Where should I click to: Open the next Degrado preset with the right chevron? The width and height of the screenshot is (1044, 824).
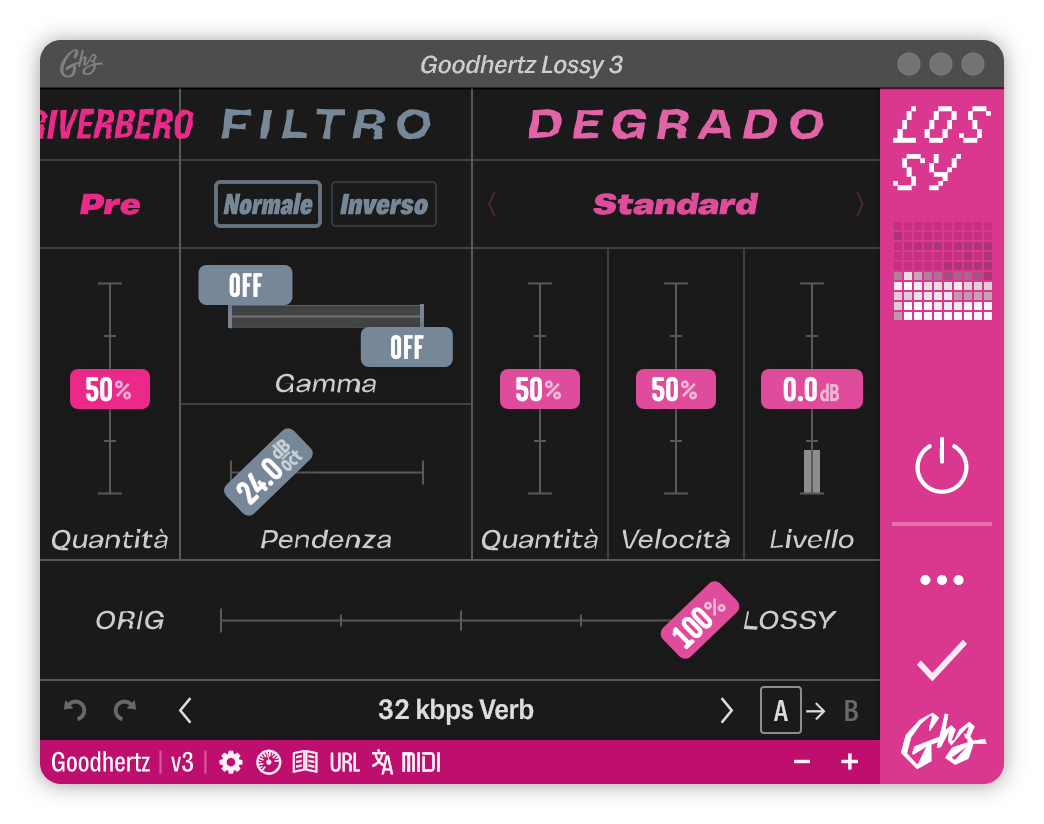pos(858,203)
